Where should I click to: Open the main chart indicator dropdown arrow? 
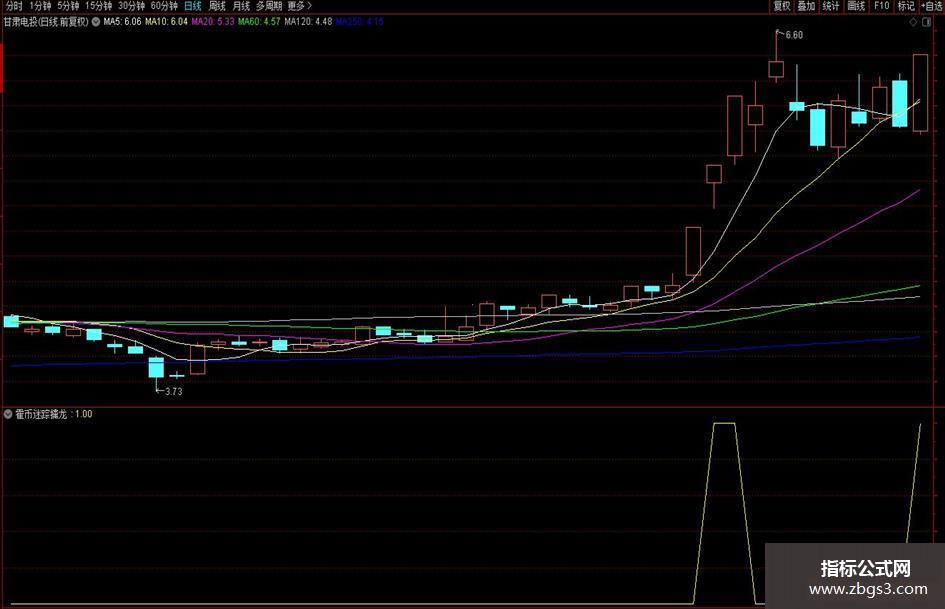point(96,22)
